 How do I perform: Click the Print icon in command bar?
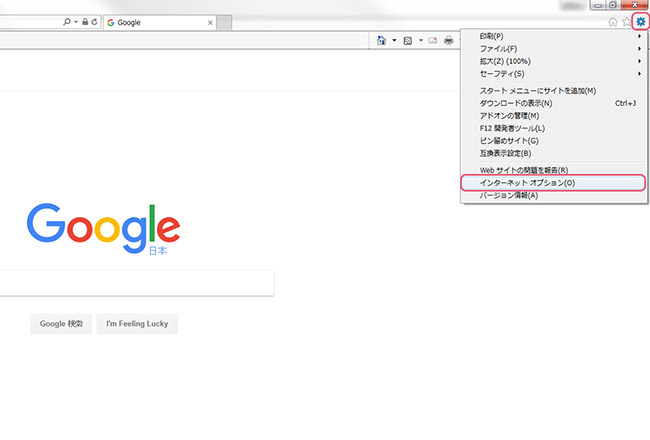tap(449, 40)
